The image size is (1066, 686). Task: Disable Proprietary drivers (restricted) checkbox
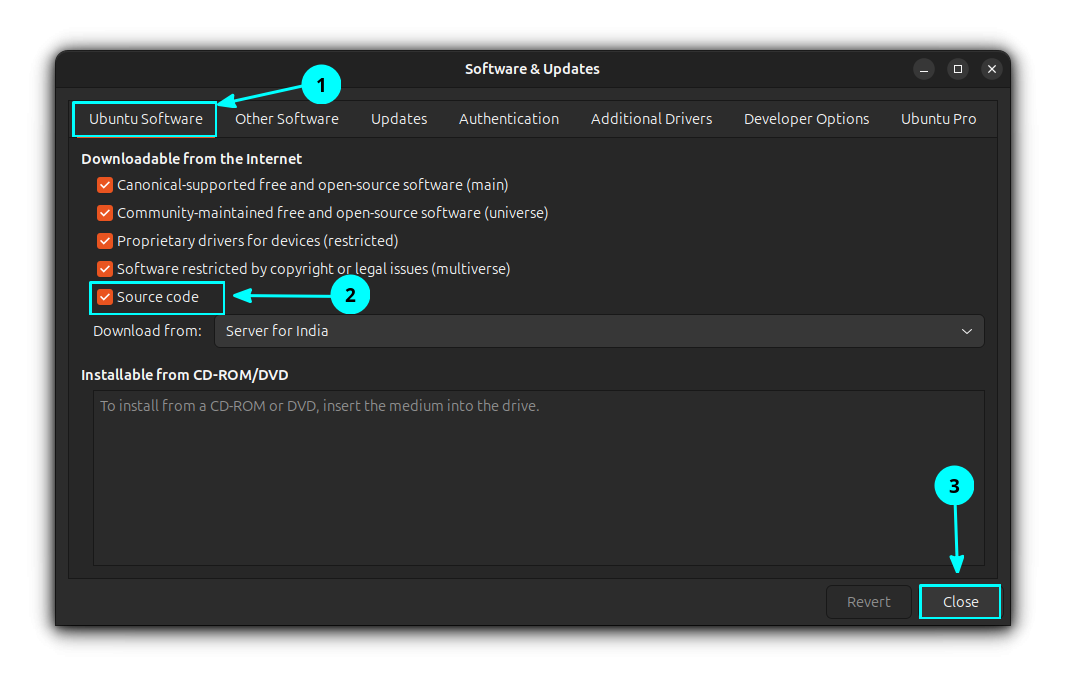click(105, 241)
